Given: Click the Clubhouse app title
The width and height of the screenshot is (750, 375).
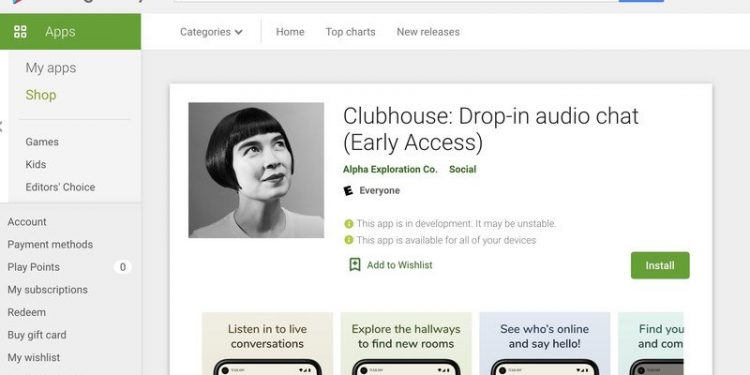Looking at the screenshot, I should [x=491, y=129].
